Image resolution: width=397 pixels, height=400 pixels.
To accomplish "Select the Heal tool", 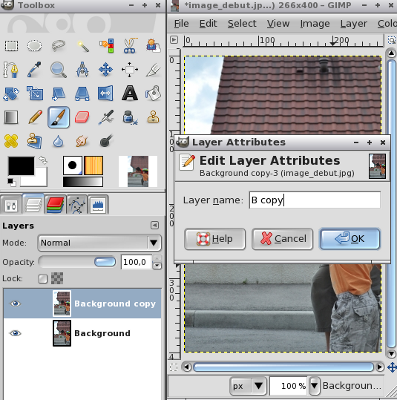I will click(11, 141).
